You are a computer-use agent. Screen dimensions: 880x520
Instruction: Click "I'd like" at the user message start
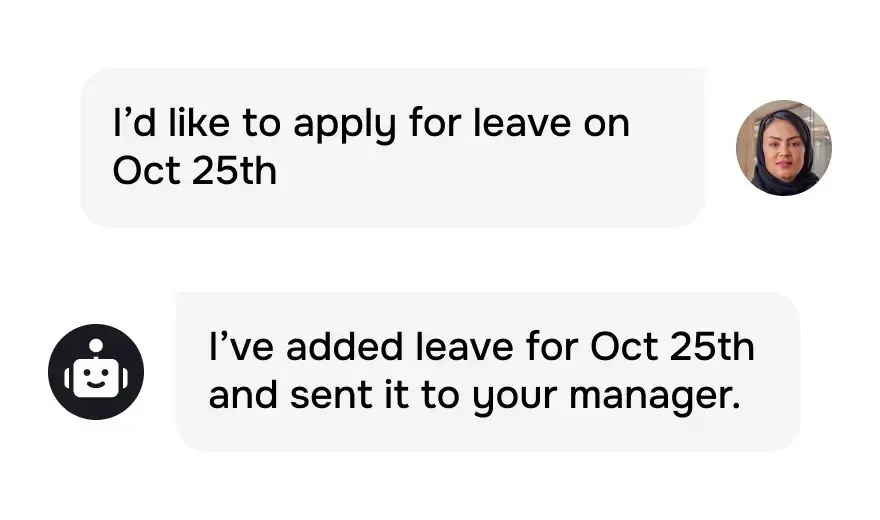click(163, 124)
